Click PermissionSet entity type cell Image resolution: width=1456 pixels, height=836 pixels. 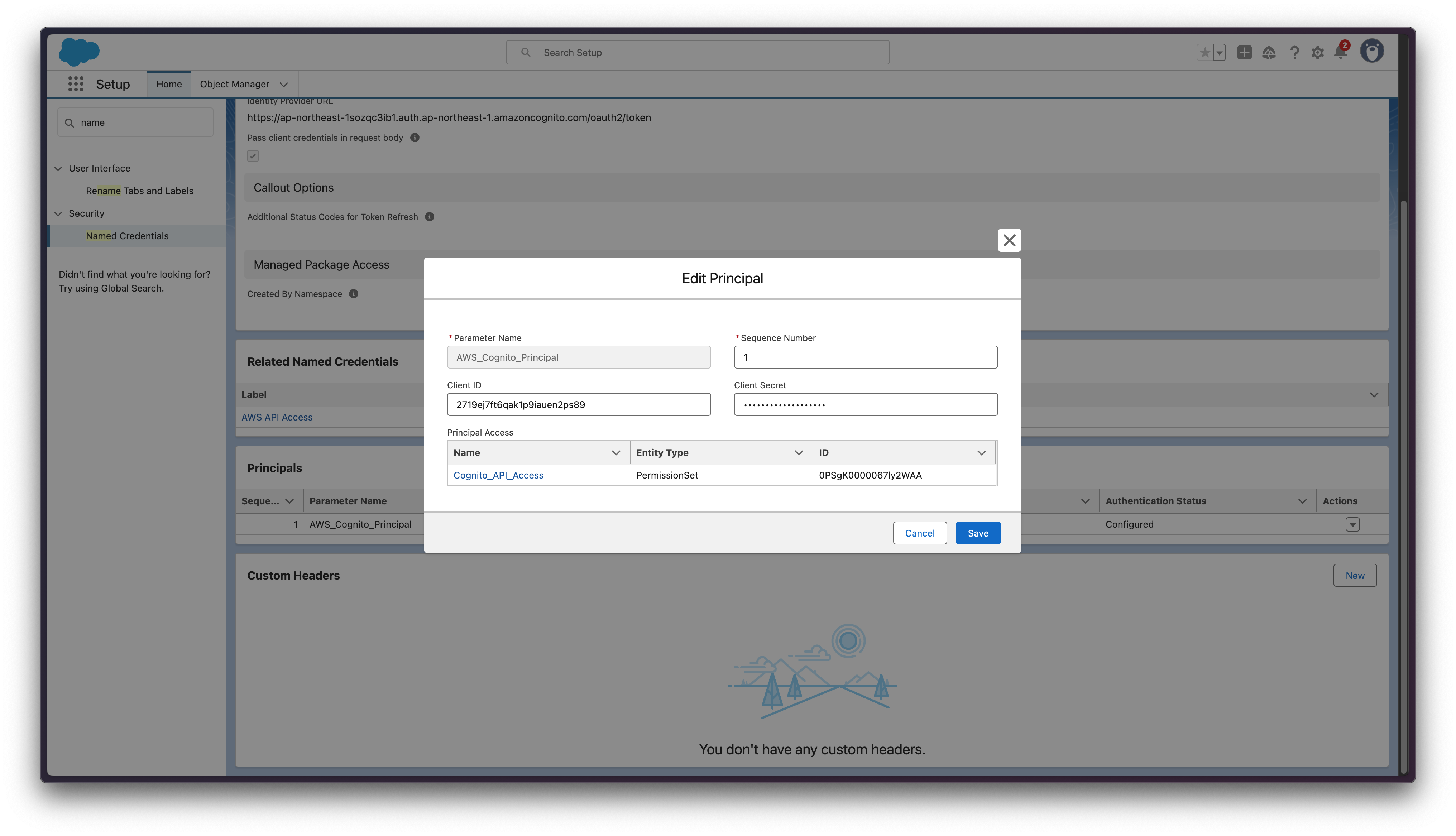coord(667,475)
